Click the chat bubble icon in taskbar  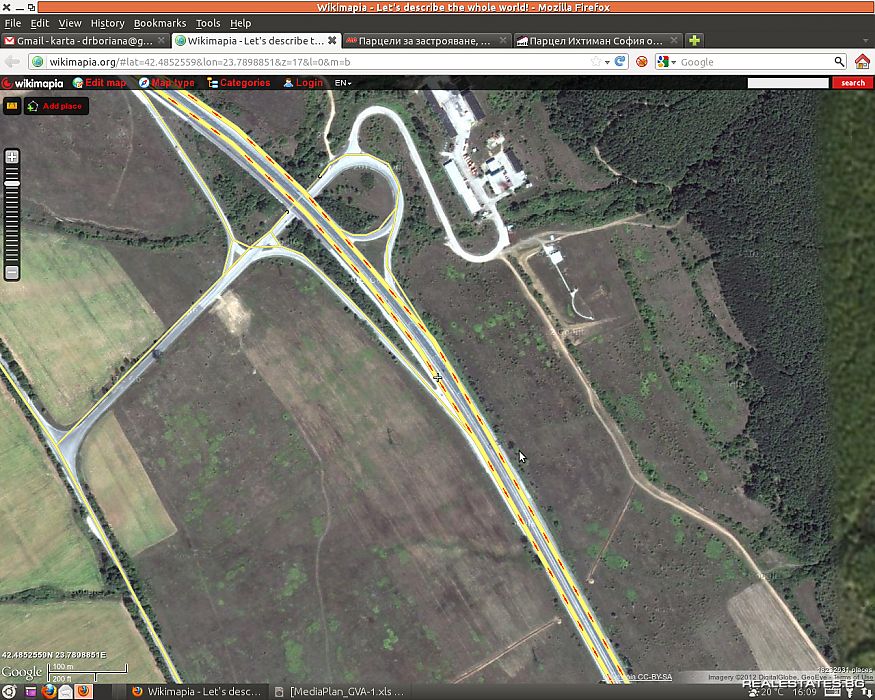65,692
